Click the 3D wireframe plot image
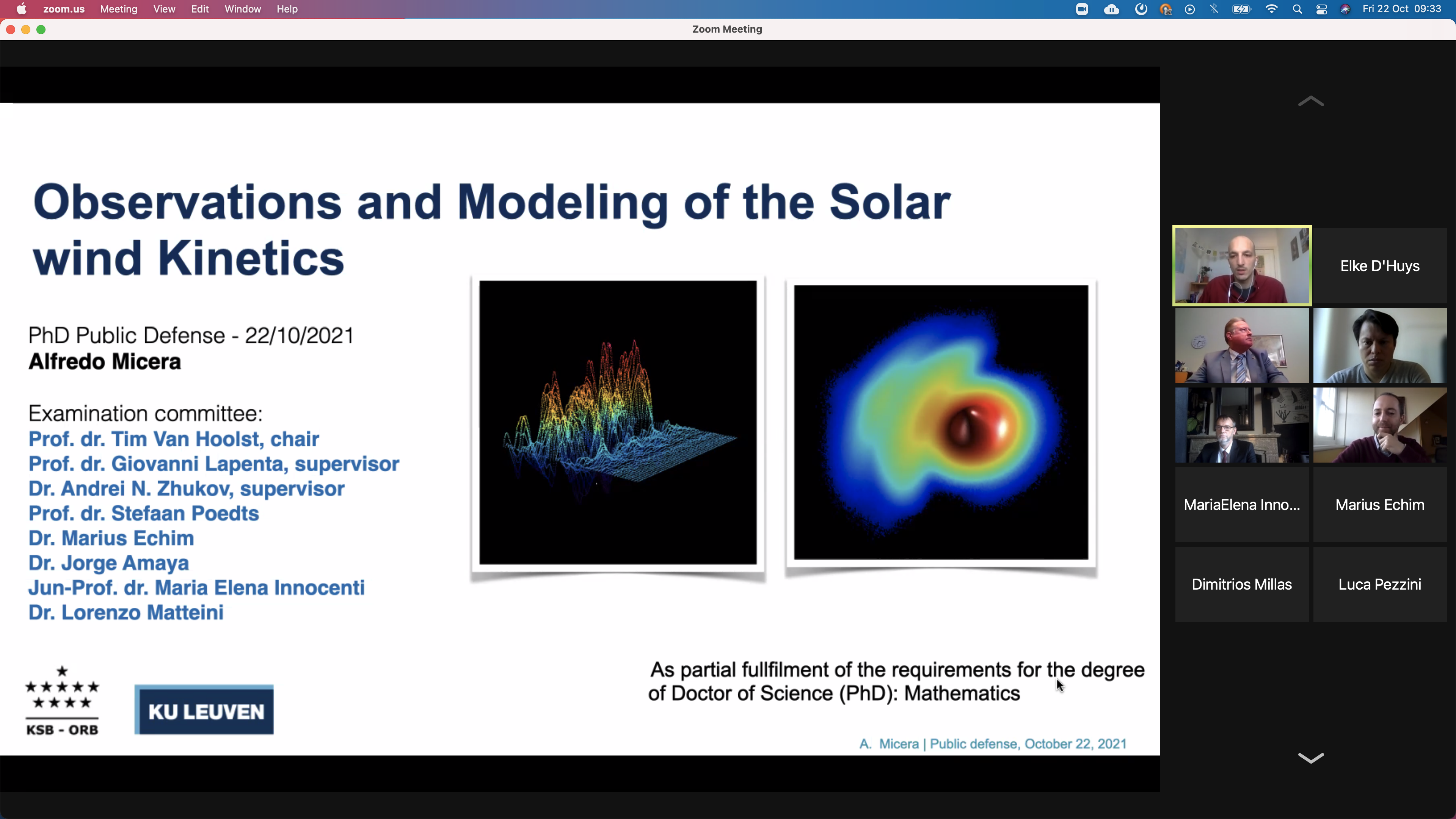1456x819 pixels. pyautogui.click(x=618, y=422)
